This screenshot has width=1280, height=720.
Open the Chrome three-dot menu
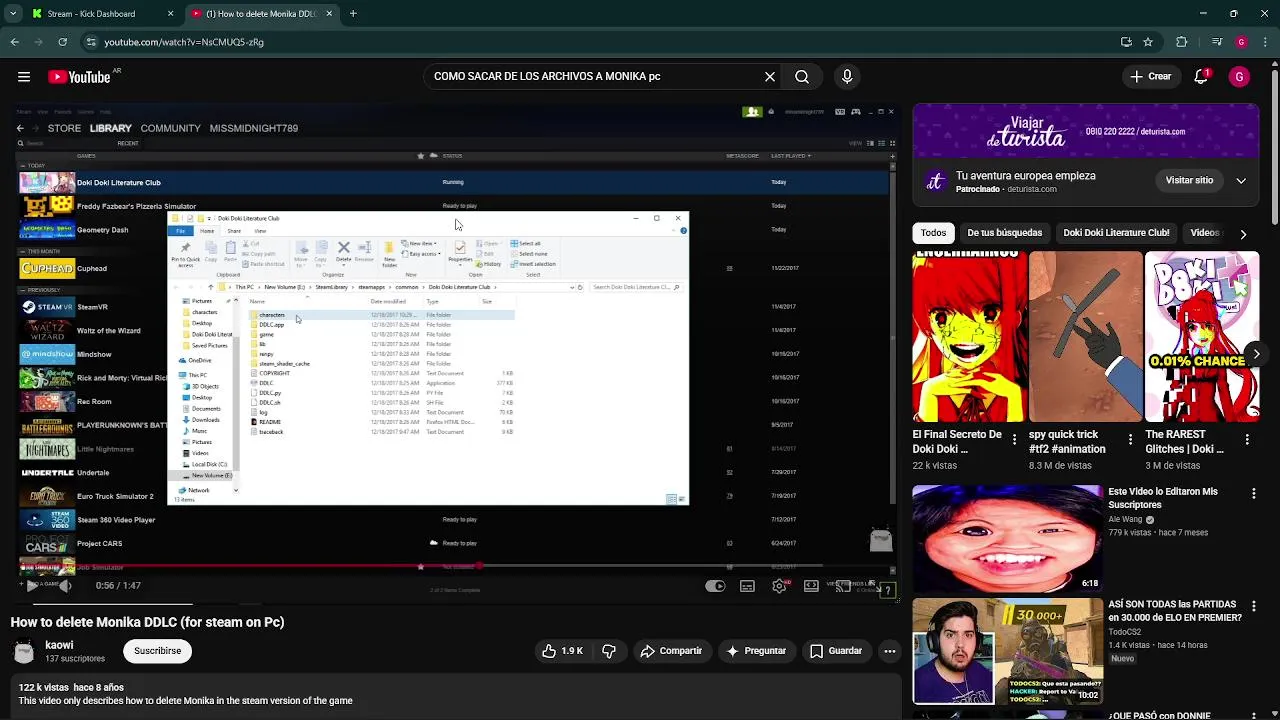pyautogui.click(x=1265, y=42)
